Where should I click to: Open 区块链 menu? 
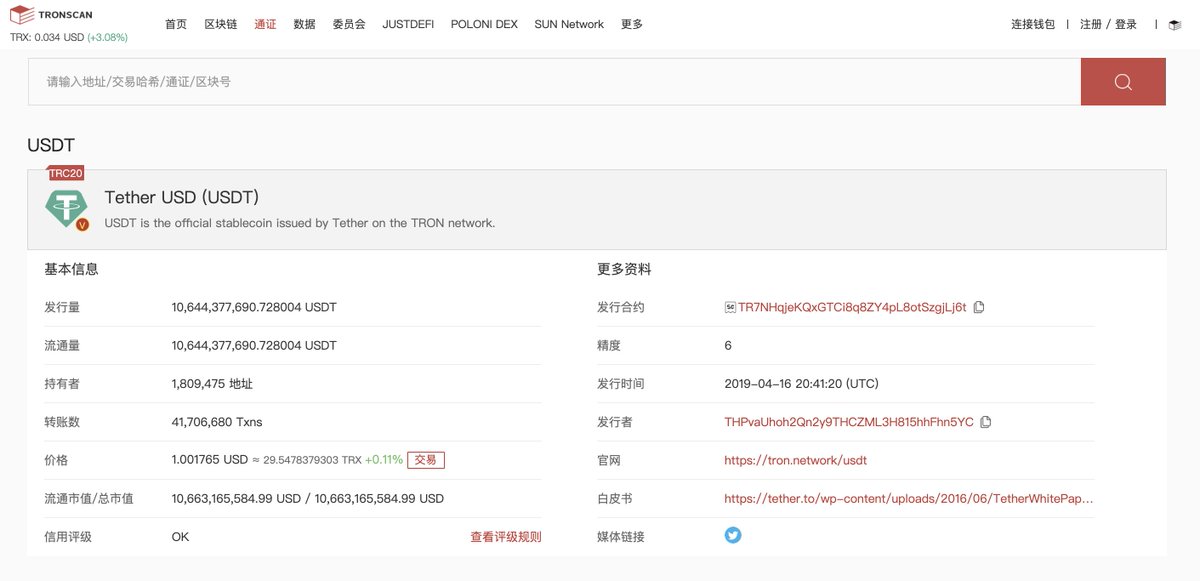click(x=221, y=24)
